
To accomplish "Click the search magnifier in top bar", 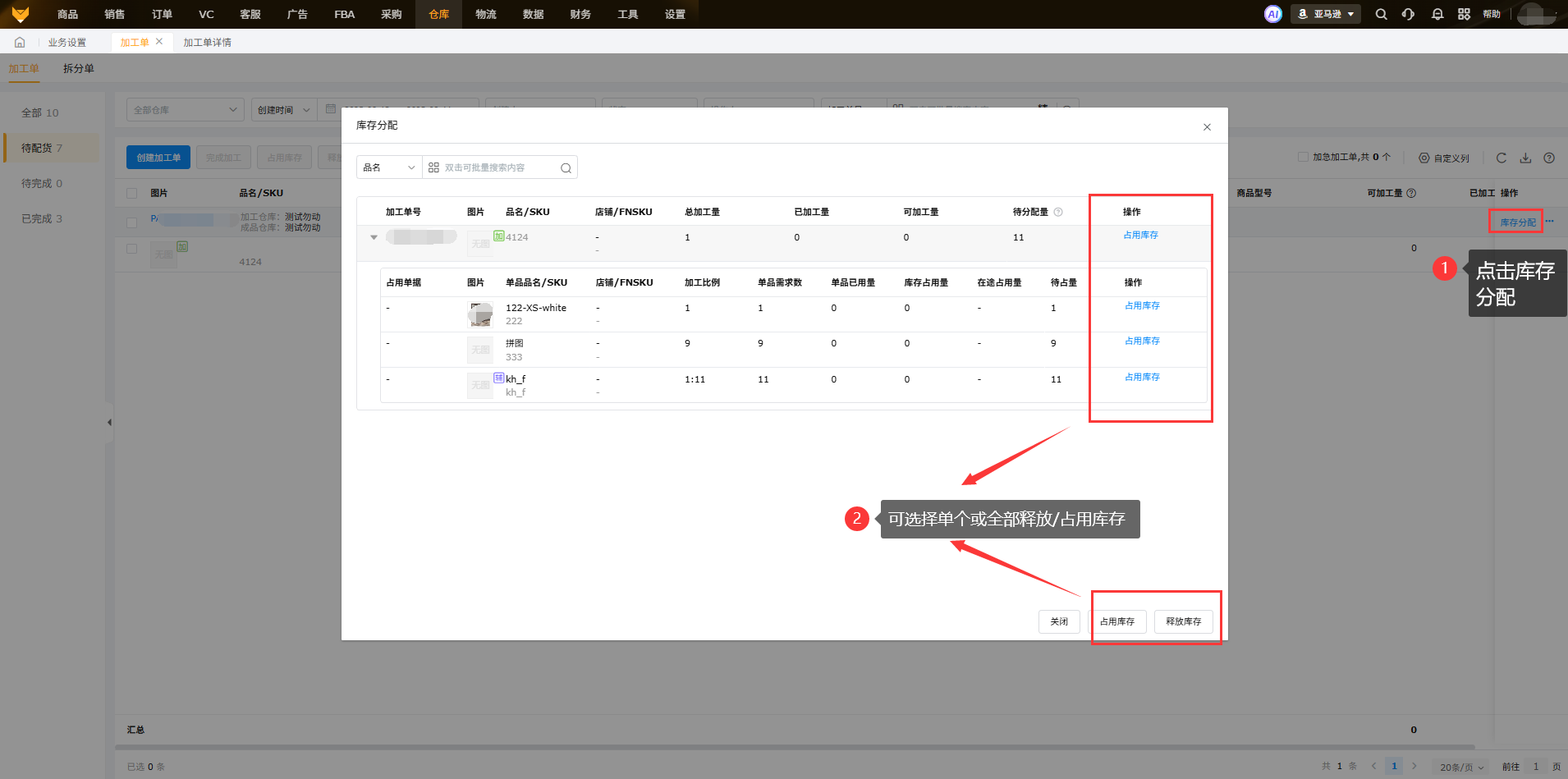I will [1381, 14].
